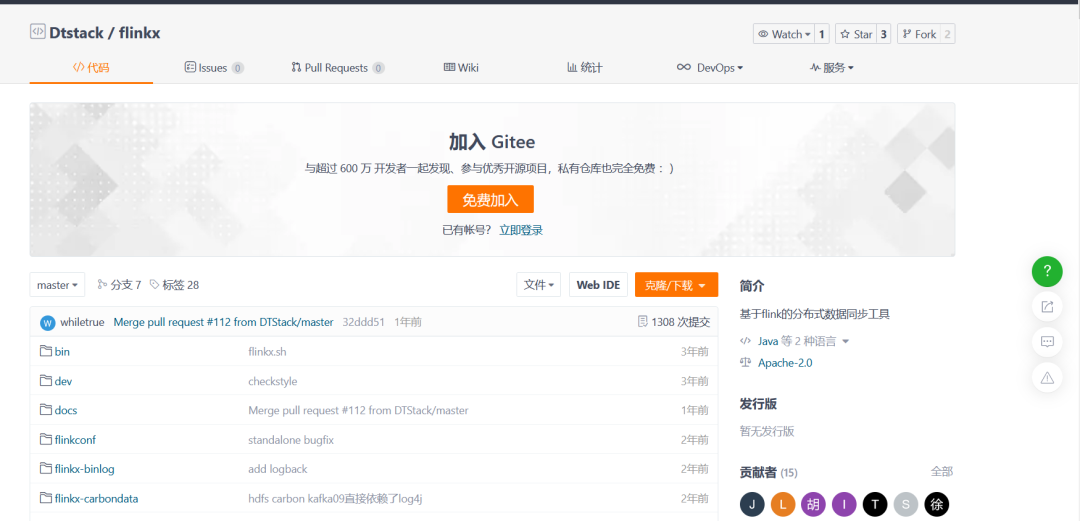
Task: Click the commit history icon near 1308
Action: pos(643,322)
